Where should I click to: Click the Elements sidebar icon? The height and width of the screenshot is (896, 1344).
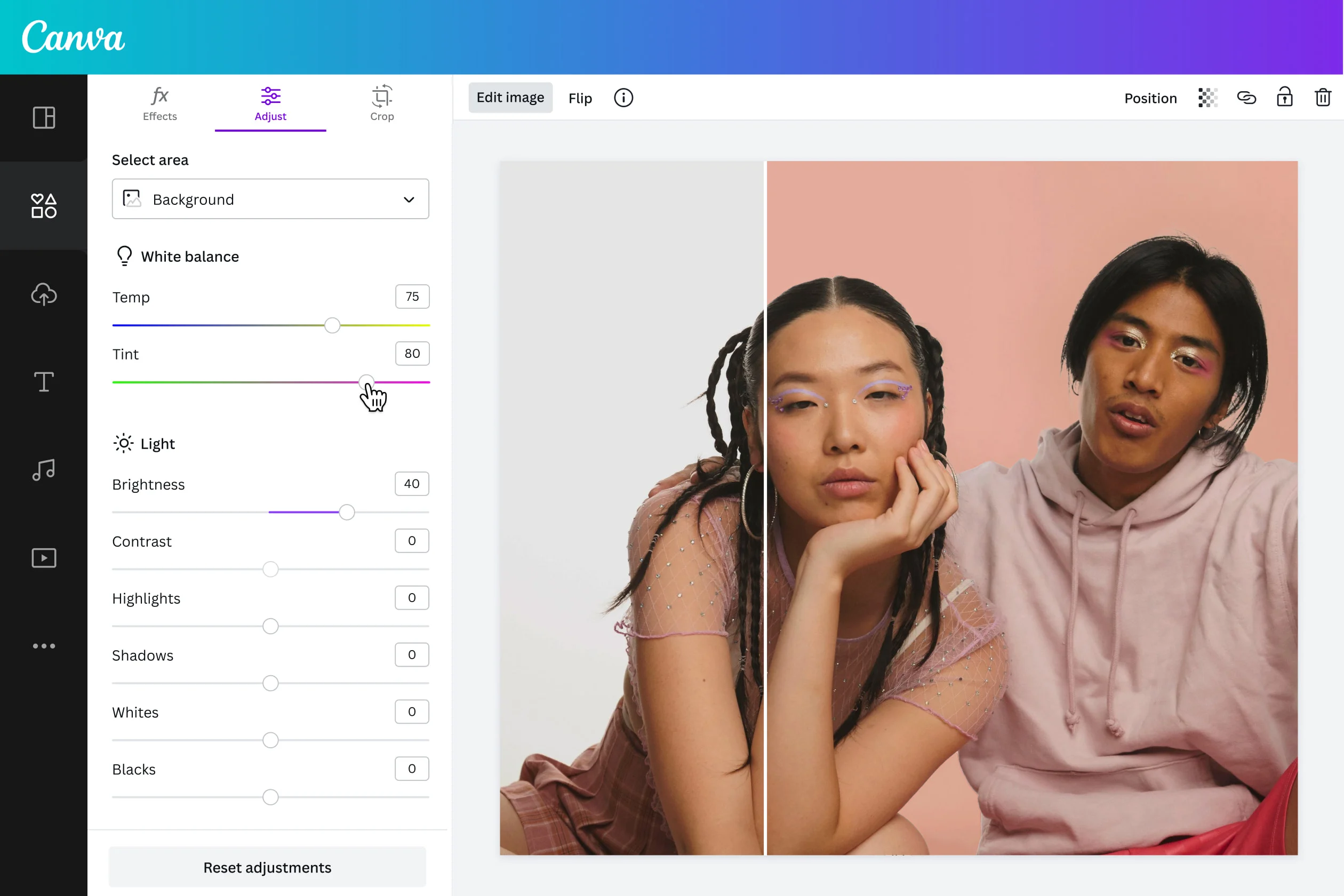(x=43, y=205)
